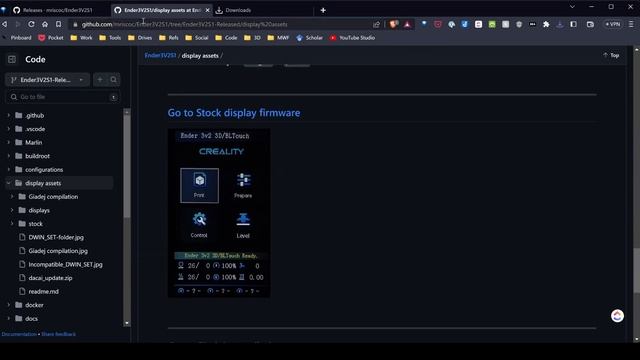Click the Brave Rewards triangle icon
Image resolution: width=640 pixels, height=360 pixels.
(407, 24)
